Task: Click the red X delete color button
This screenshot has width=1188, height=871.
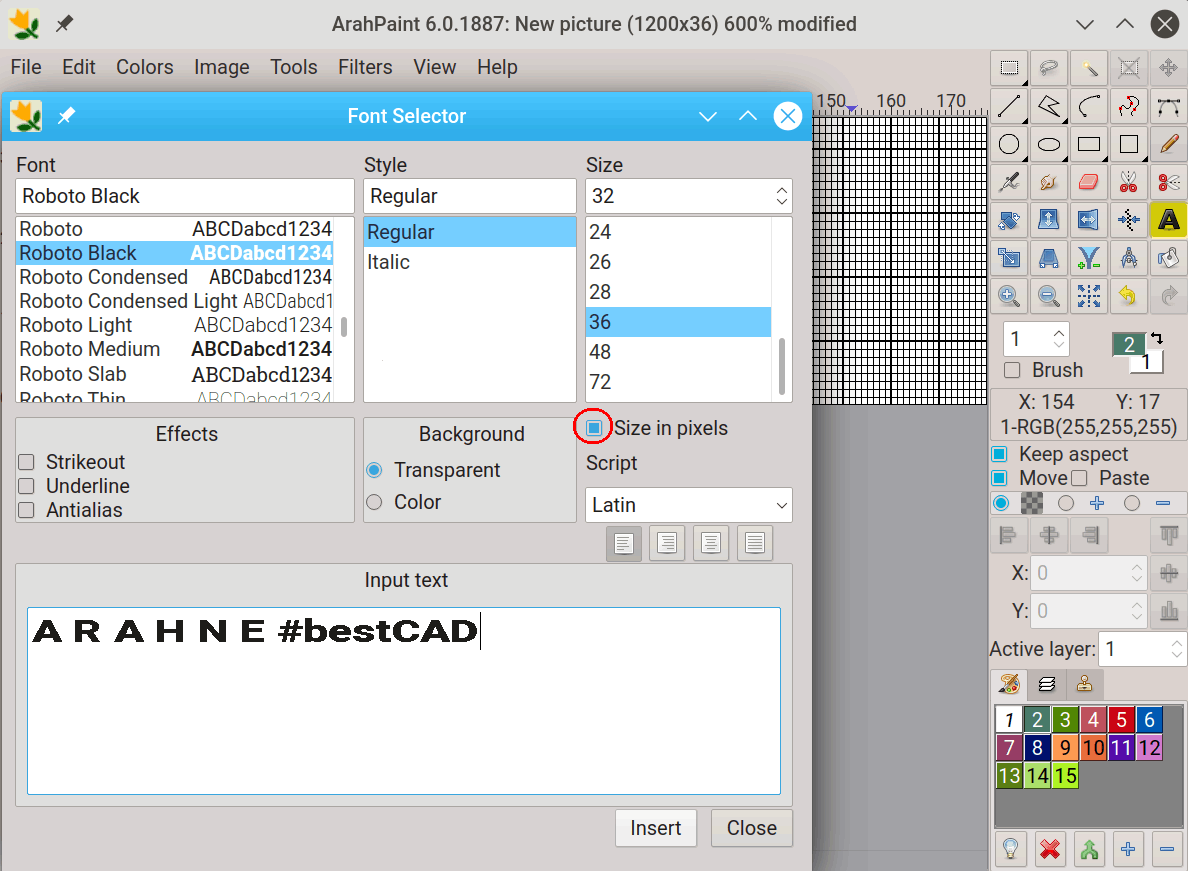Action: pos(1049,849)
